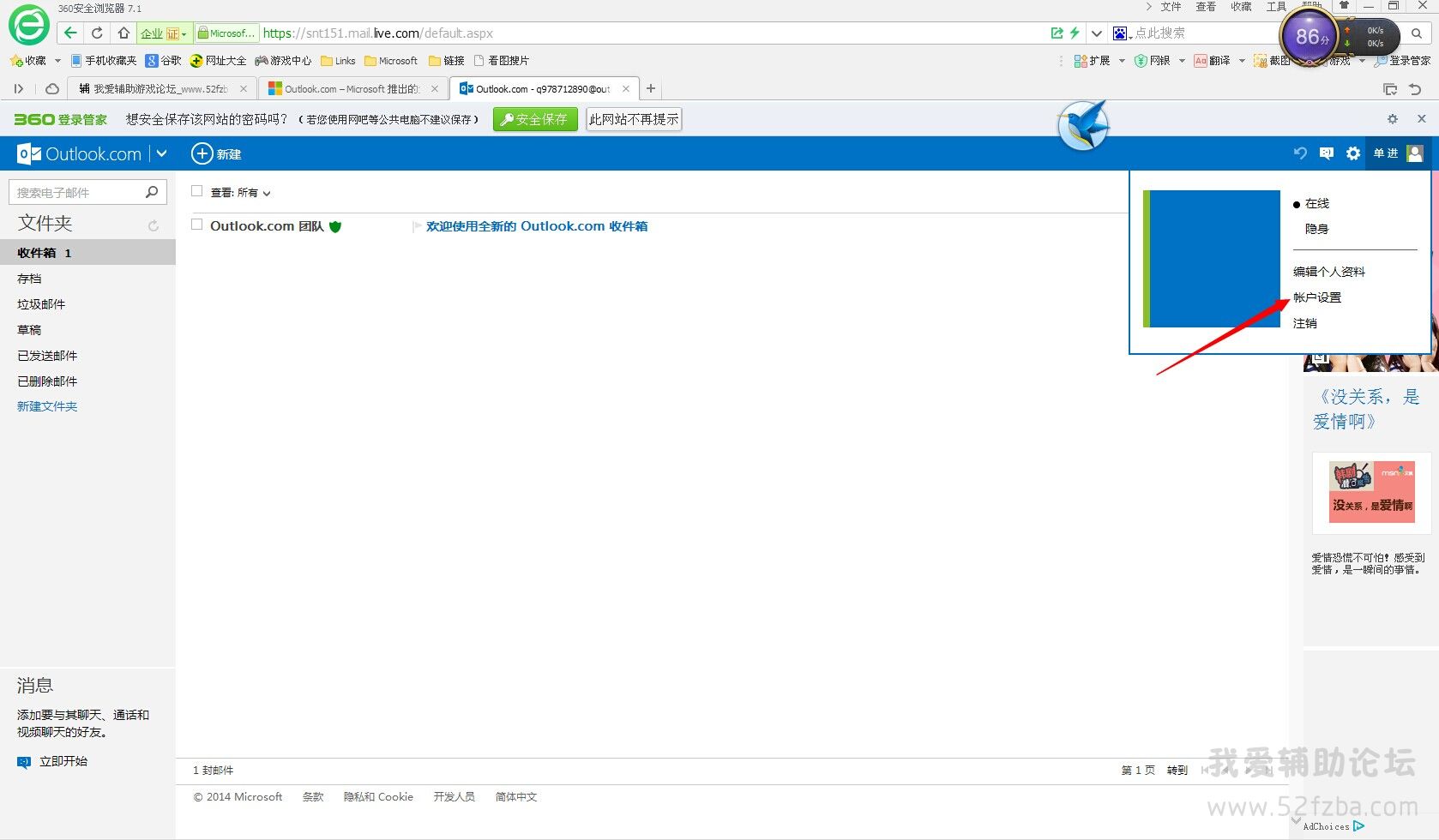Image resolution: width=1439 pixels, height=840 pixels.
Task: Refresh folders with the circular arrow icon
Action: pos(154,225)
